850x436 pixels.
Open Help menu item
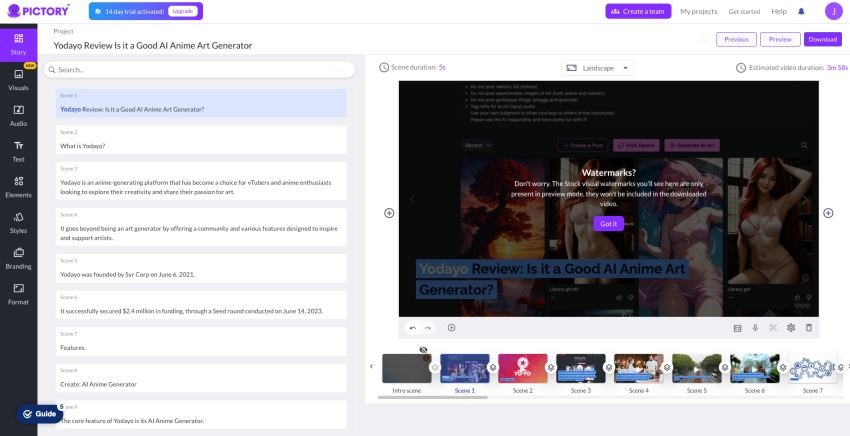(778, 11)
